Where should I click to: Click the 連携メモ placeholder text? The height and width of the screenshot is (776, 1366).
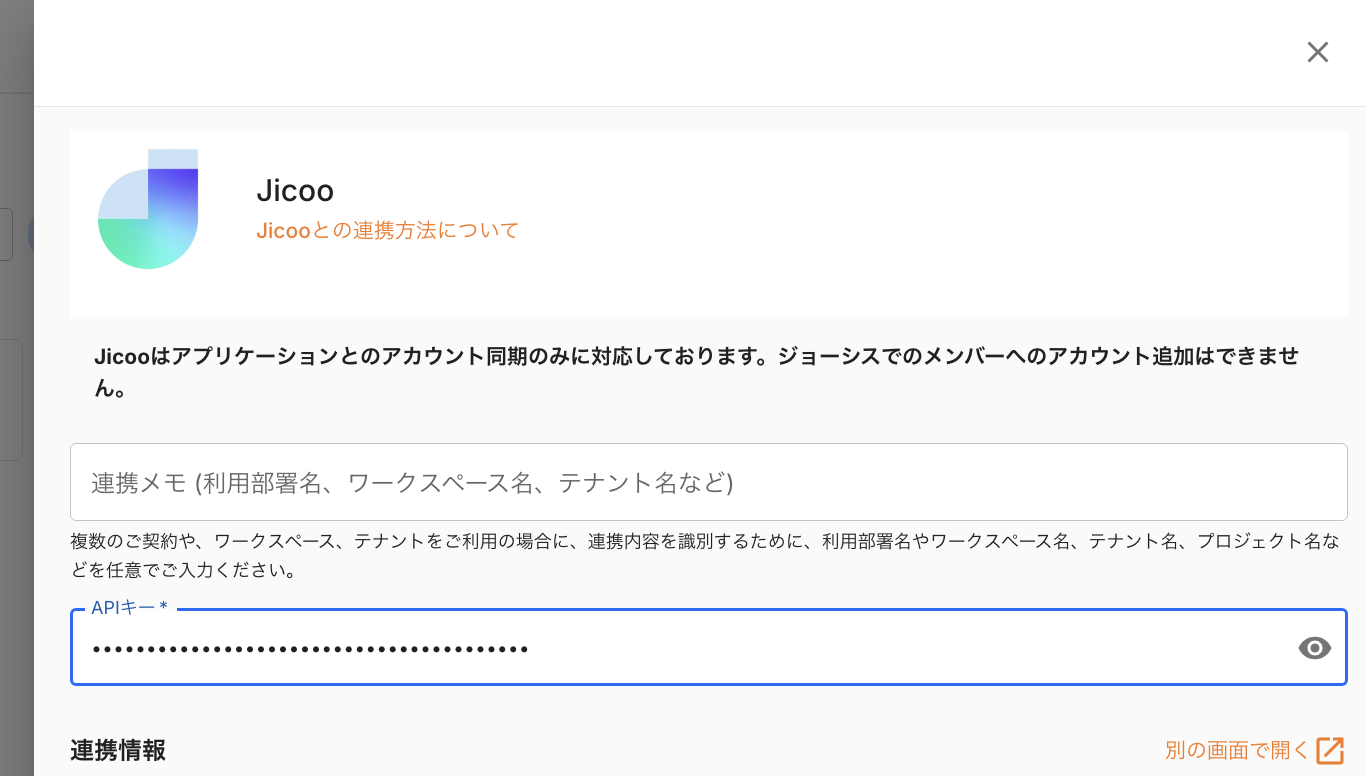(x=412, y=483)
